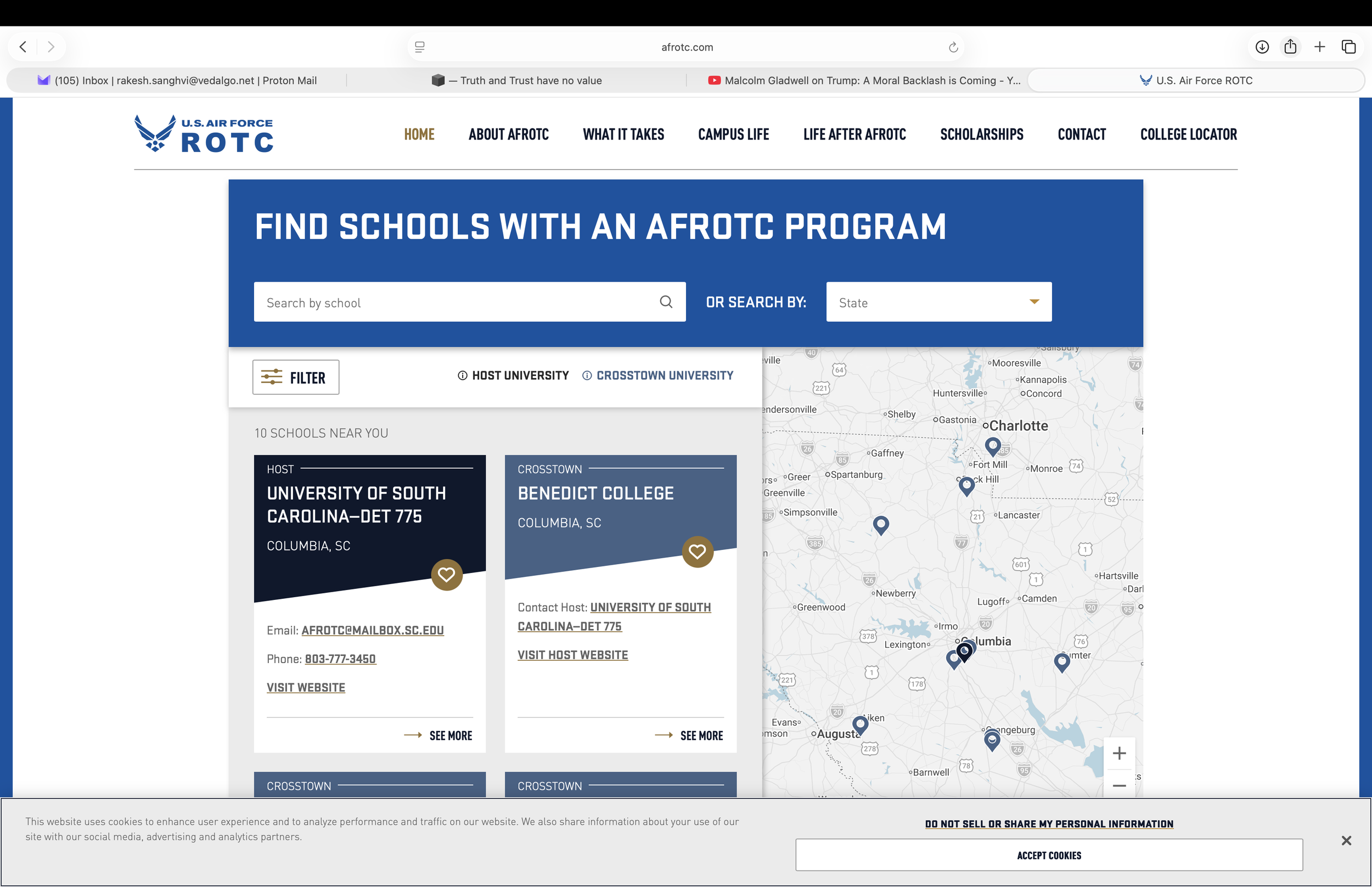The image size is (1372, 887).
Task: Click the Benedict College card title
Action: 595,493
